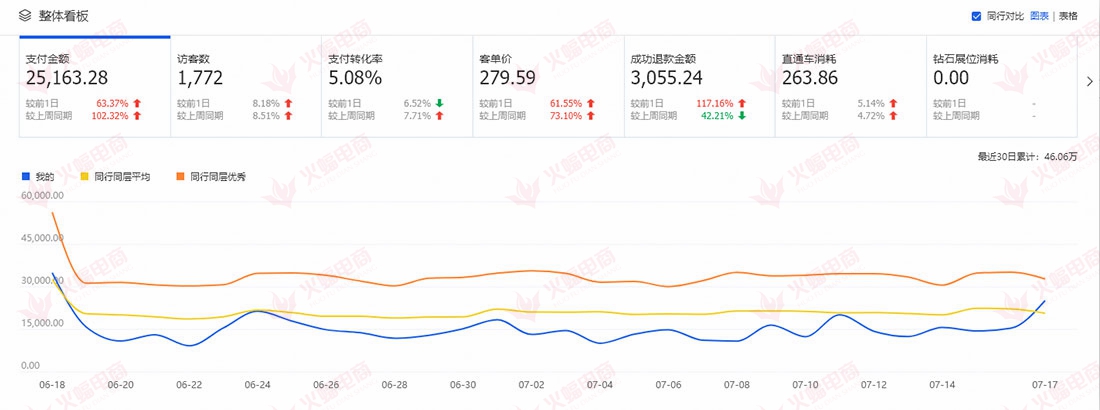Expand more metrics with right chevron
Image resolution: width=1100 pixels, height=410 pixels.
(x=1090, y=82)
